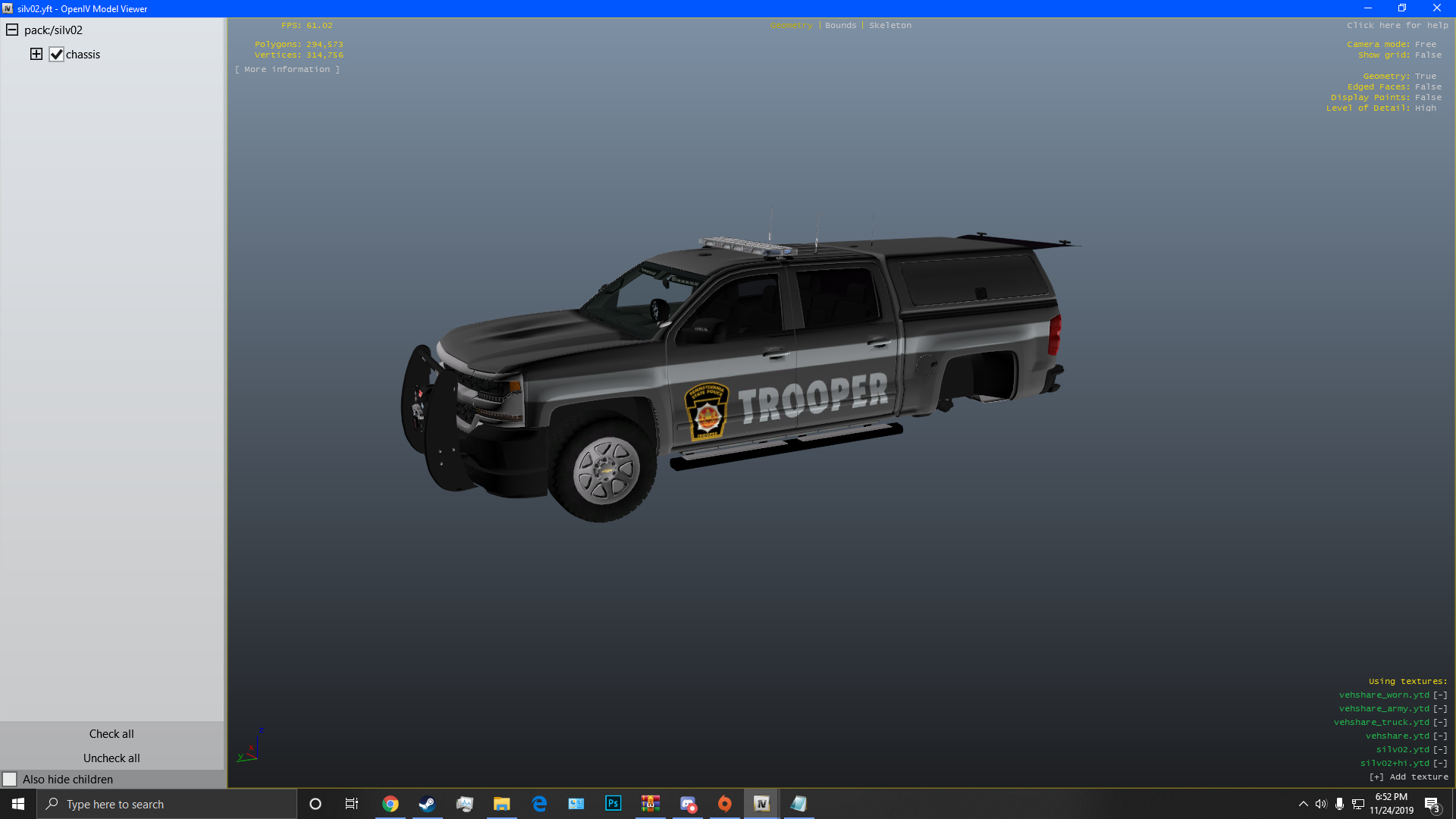Launch Photoshop from the taskbar
Screen dimensions: 1456x819
pos(613,804)
